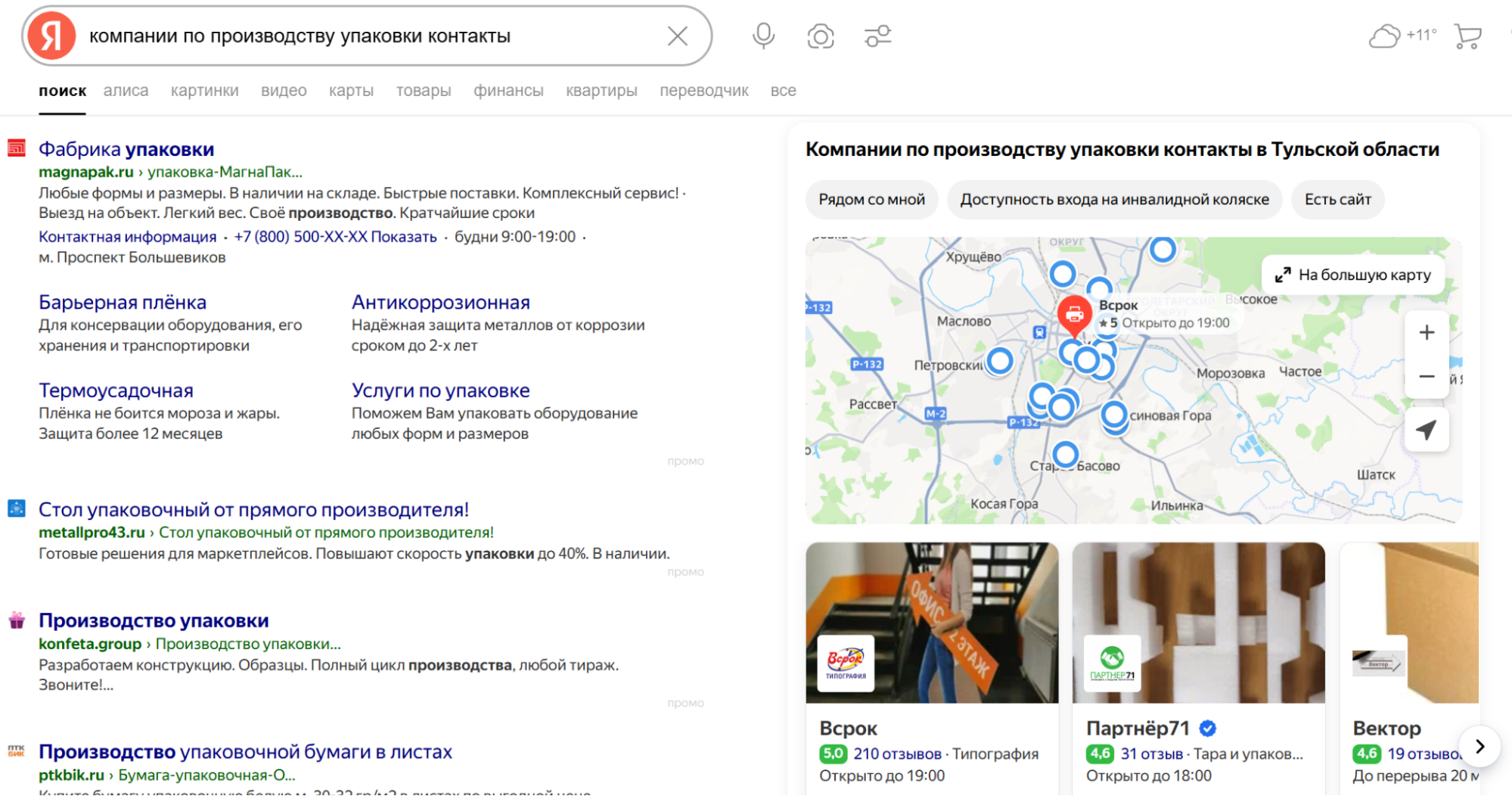Click the konfeta.group site link
Screen dimensions: 1512x796
click(90, 644)
